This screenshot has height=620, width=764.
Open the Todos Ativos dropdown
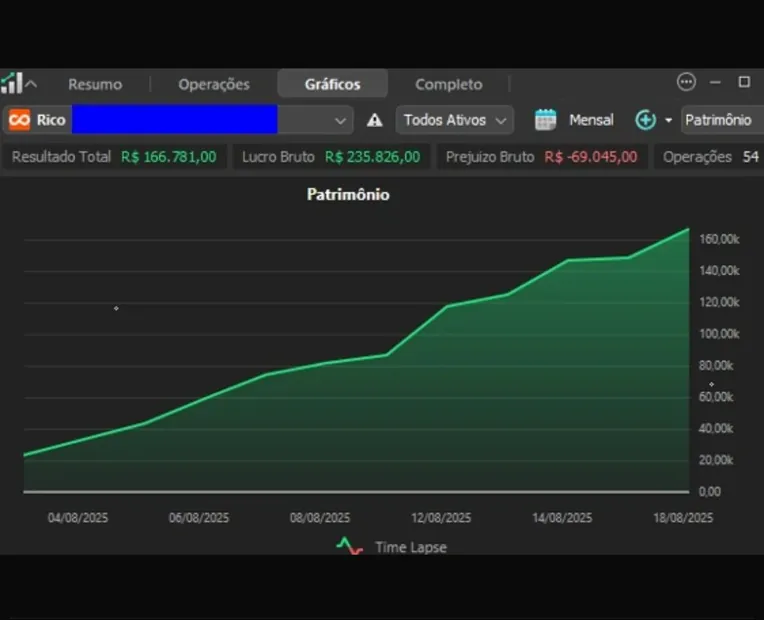[x=455, y=120]
